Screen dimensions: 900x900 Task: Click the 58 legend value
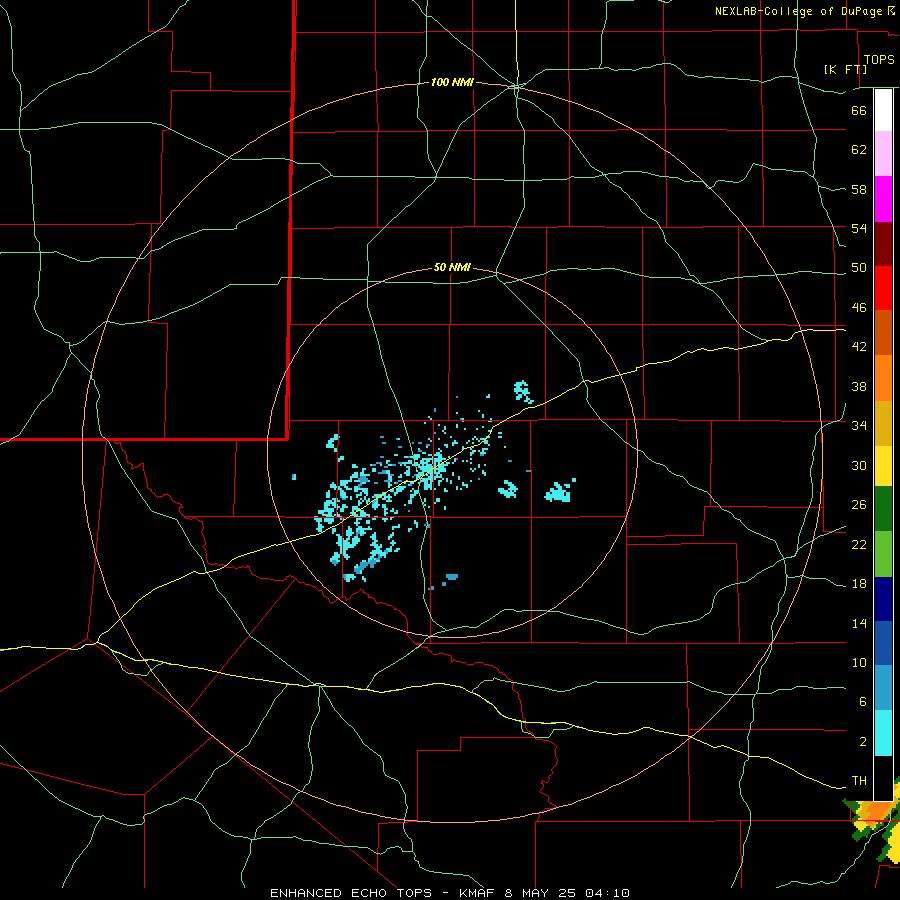click(859, 189)
